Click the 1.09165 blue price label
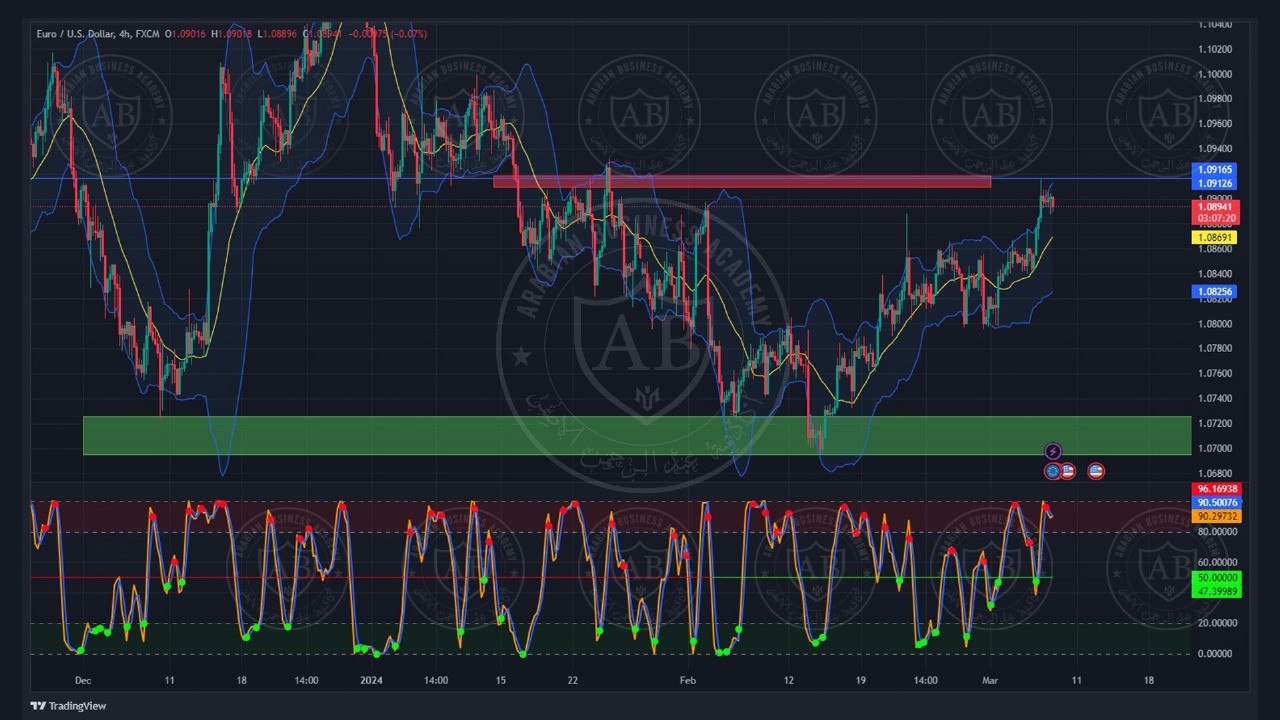 (x=1216, y=171)
